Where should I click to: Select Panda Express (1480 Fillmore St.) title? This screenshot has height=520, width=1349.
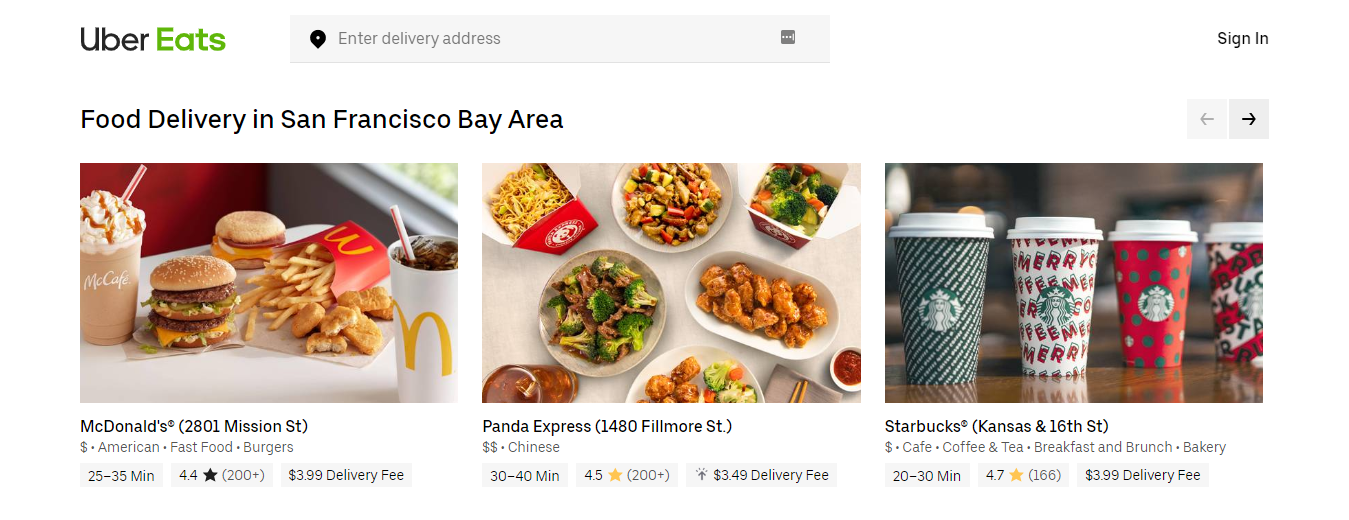[x=607, y=426]
